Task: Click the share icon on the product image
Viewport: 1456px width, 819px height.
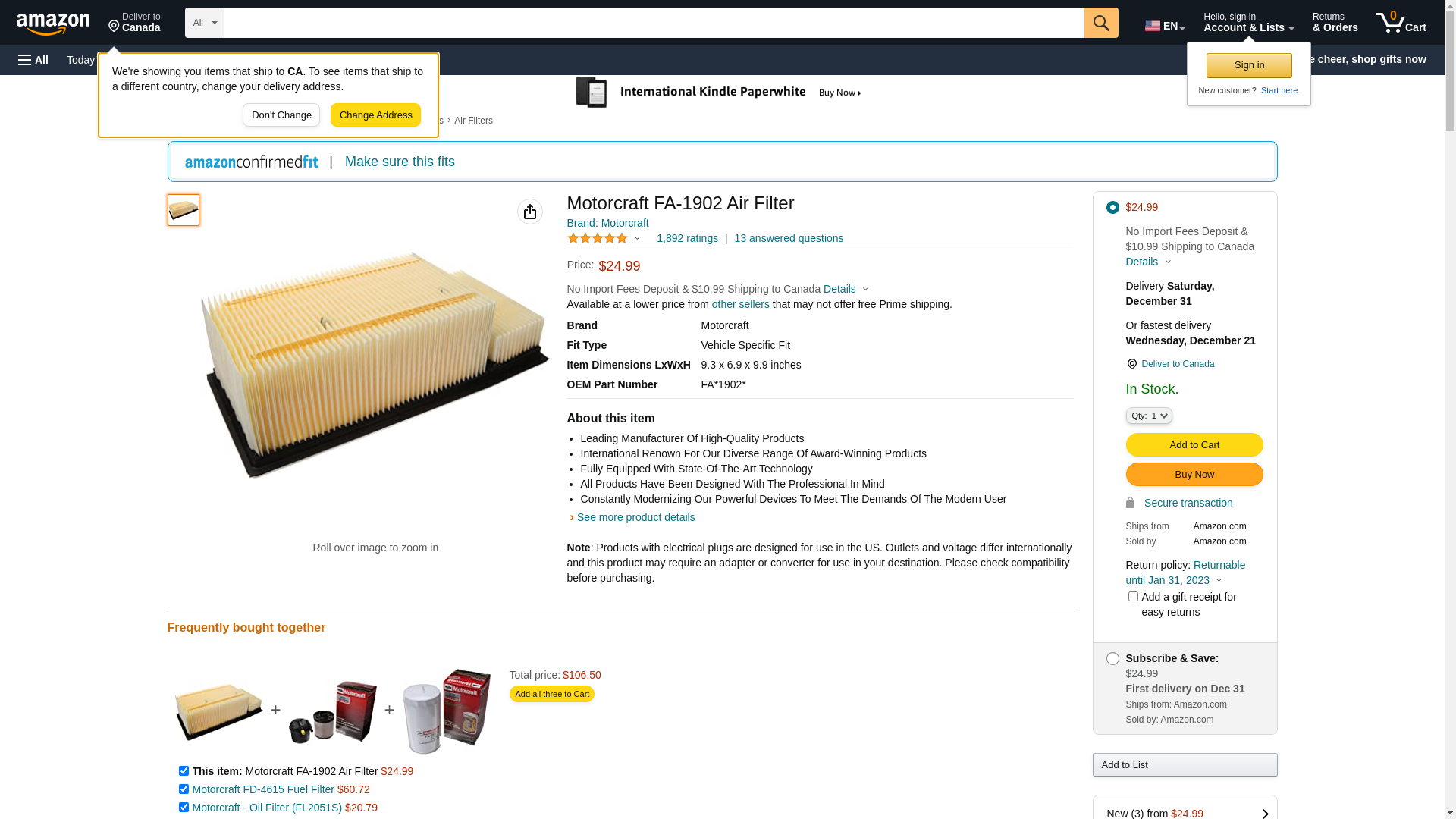Action: 530,212
